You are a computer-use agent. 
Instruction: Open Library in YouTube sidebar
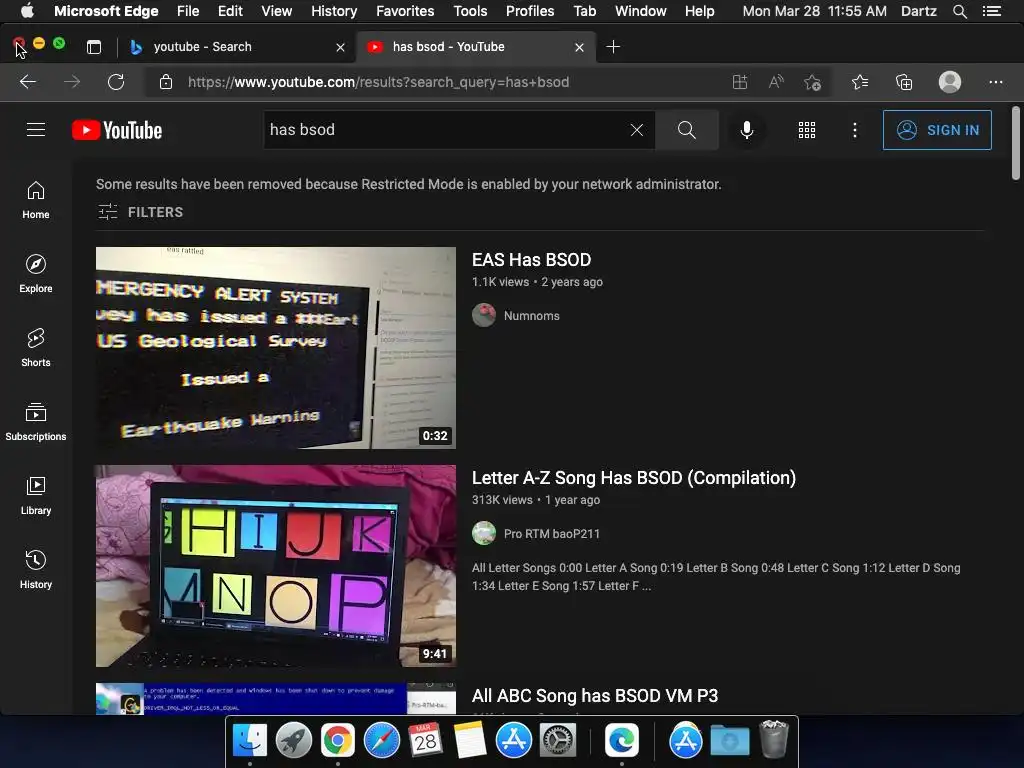36,496
